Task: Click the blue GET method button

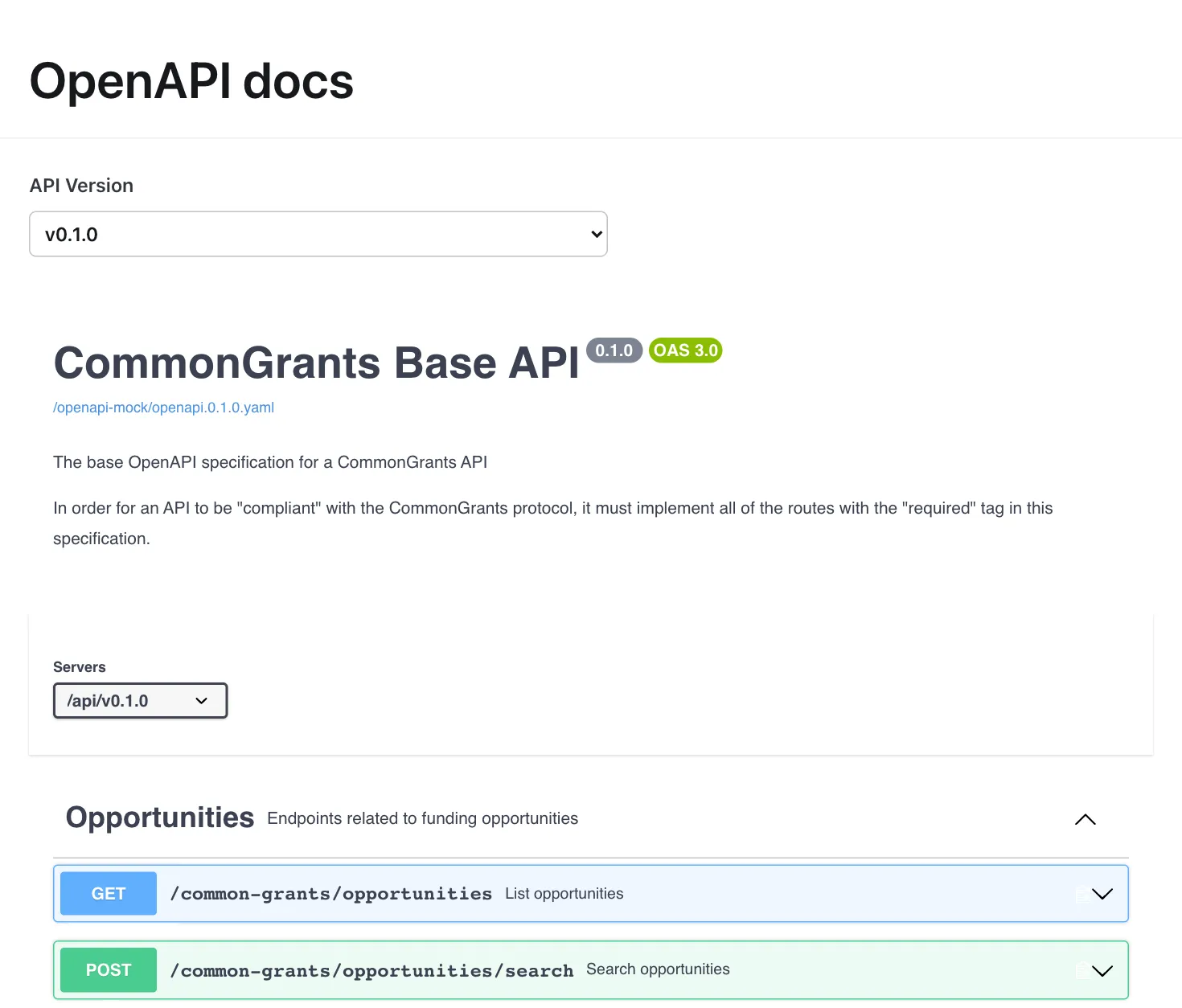Action: [109, 894]
